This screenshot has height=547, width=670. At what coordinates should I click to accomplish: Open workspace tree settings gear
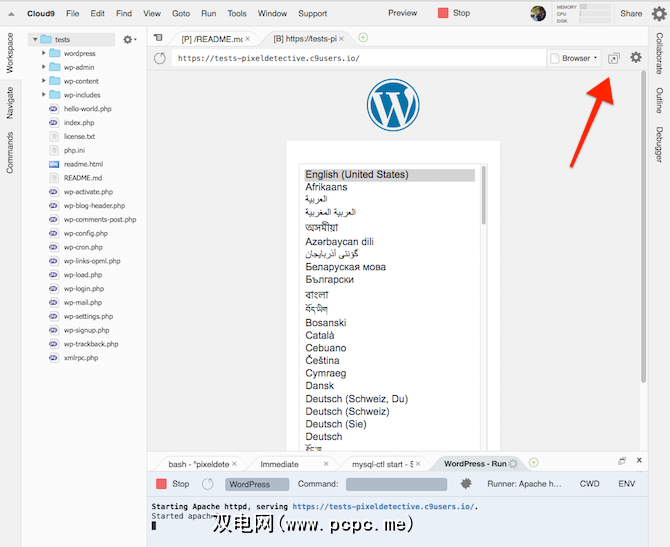tap(128, 39)
